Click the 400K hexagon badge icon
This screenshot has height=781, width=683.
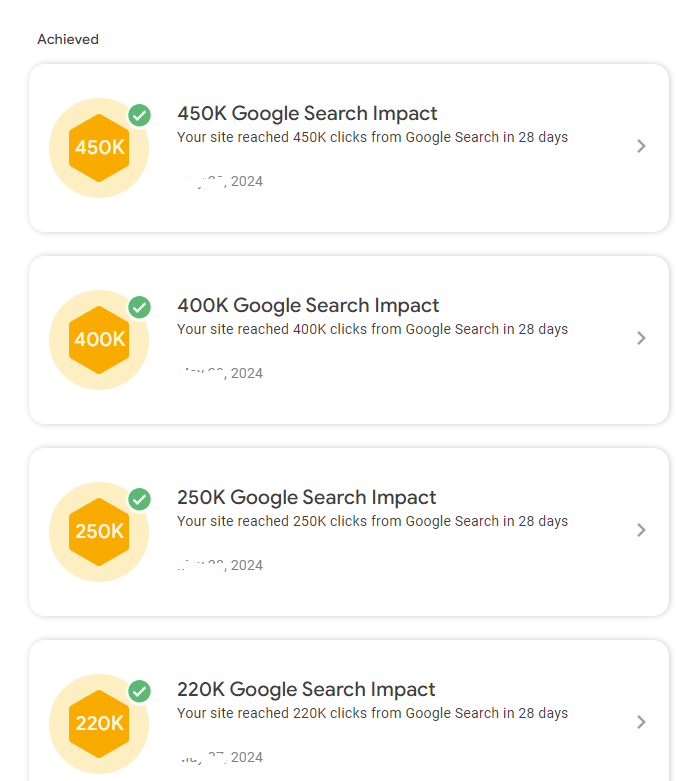(99, 340)
